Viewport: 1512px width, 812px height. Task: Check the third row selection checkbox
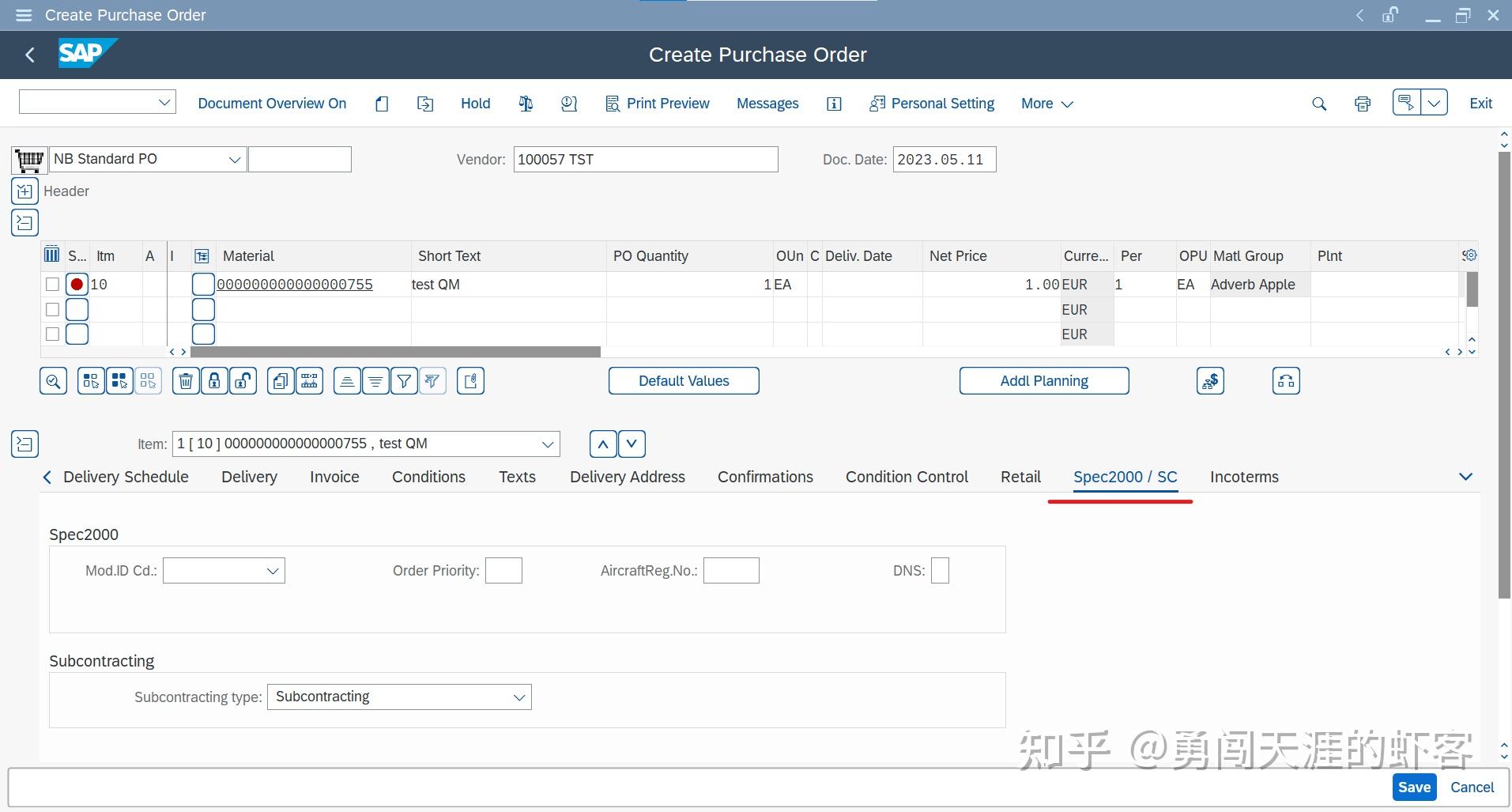(x=52, y=334)
